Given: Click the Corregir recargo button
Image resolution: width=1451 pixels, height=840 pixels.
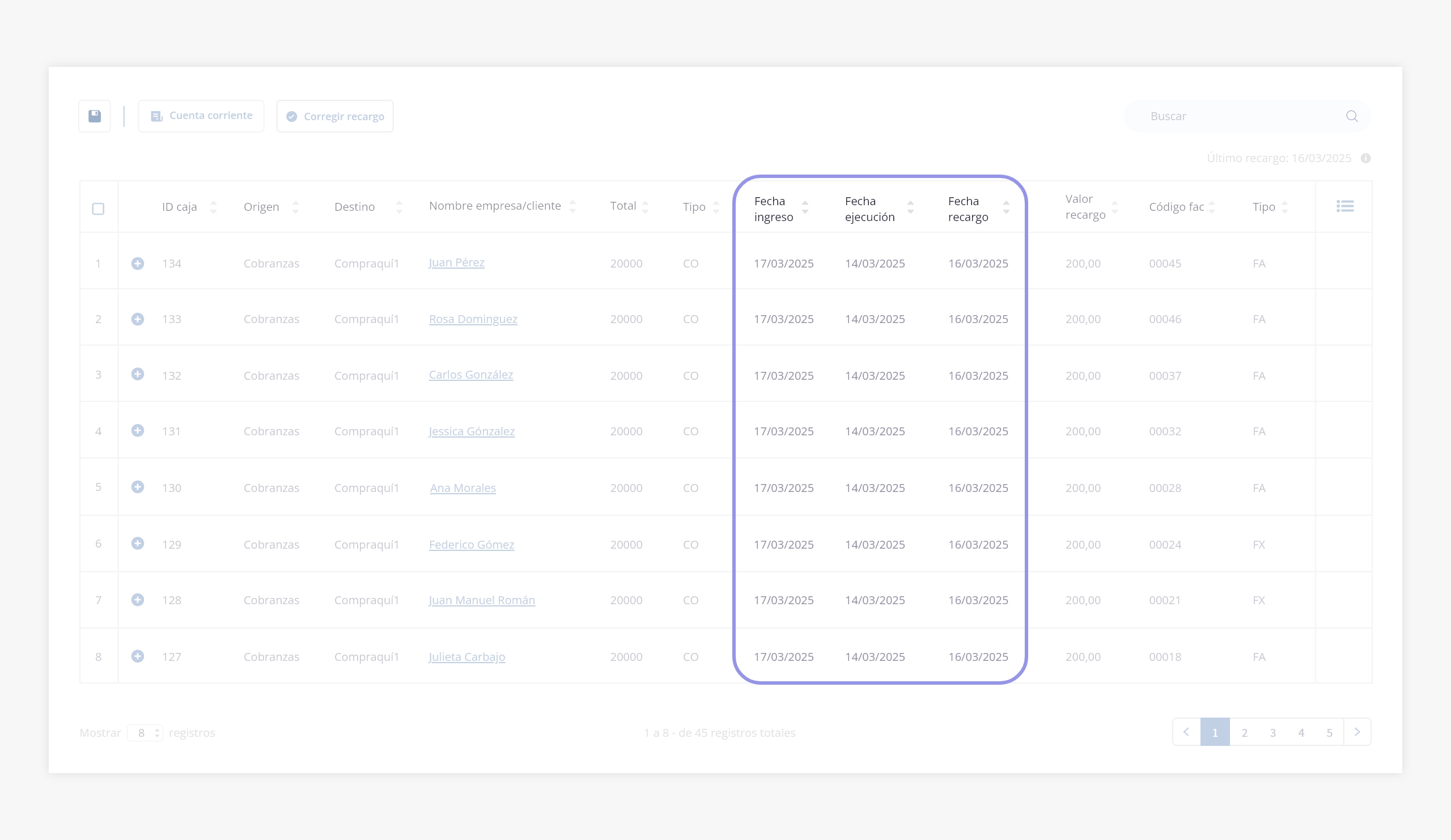Looking at the screenshot, I should click(x=334, y=116).
